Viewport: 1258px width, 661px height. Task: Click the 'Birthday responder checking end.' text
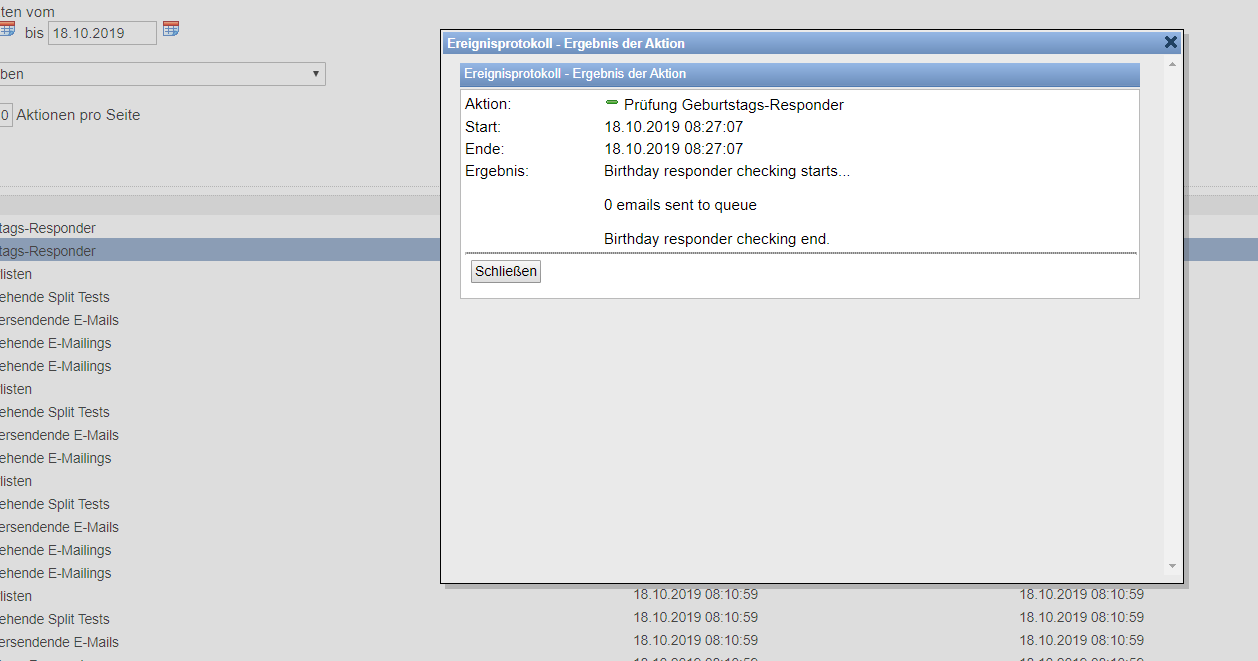pos(716,239)
